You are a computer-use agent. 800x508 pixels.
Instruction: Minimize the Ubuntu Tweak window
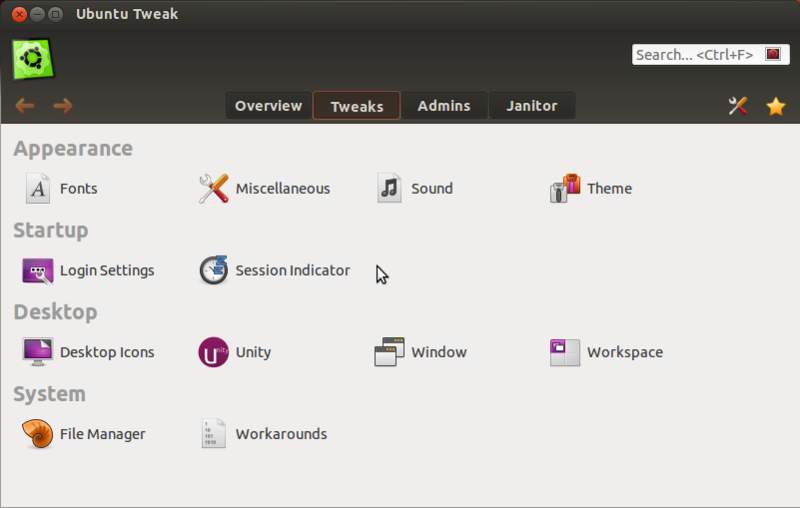tap(37, 14)
